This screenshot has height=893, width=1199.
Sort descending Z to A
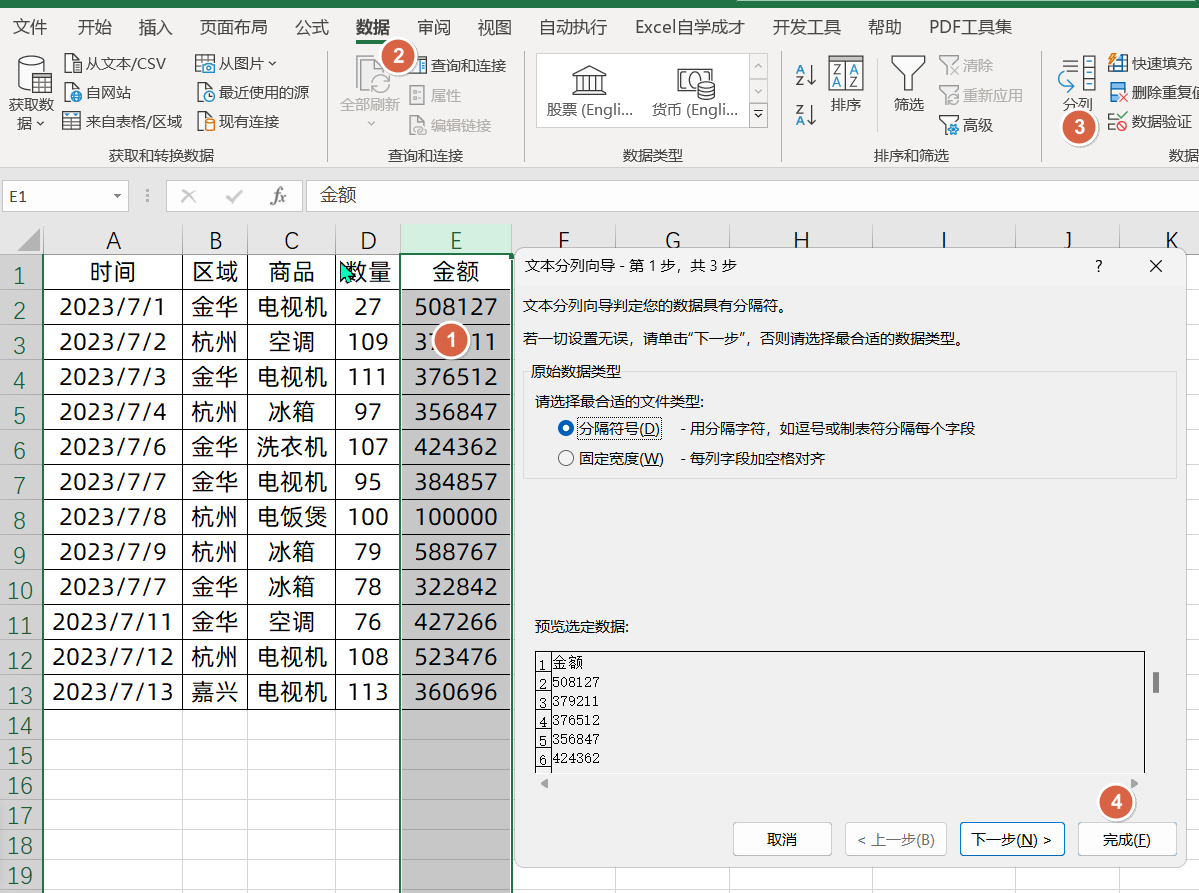click(x=806, y=115)
